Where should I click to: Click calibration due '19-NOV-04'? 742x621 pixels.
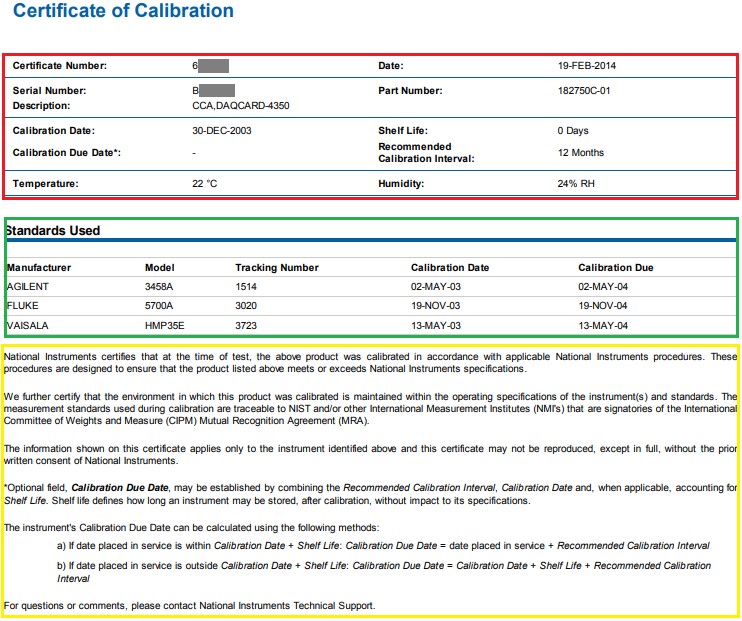pyautogui.click(x=602, y=306)
